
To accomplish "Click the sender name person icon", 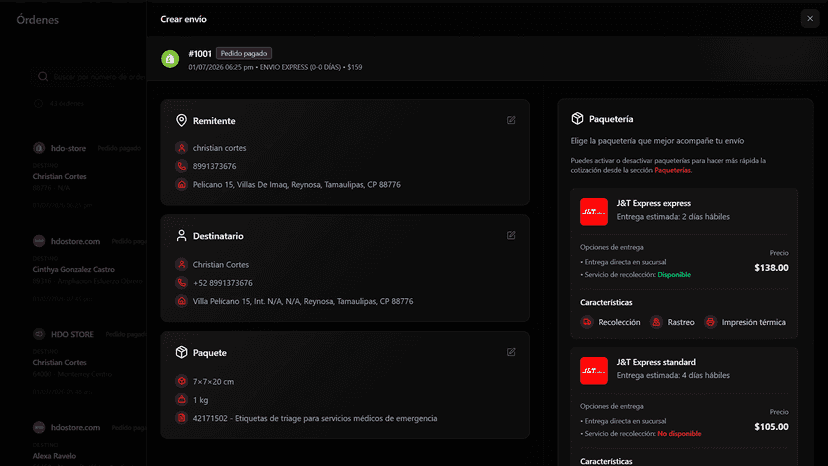I will (x=182, y=148).
